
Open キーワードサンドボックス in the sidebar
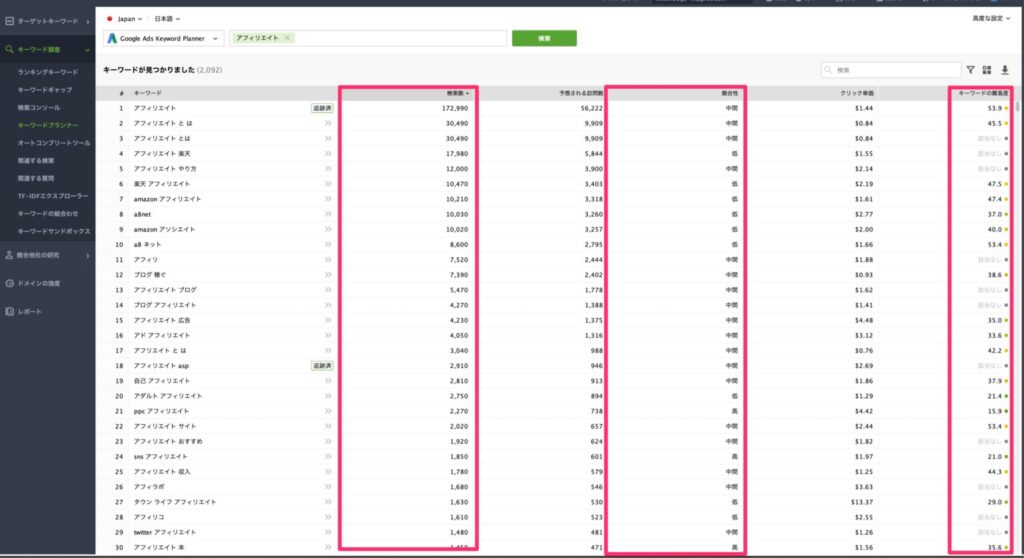click(54, 231)
